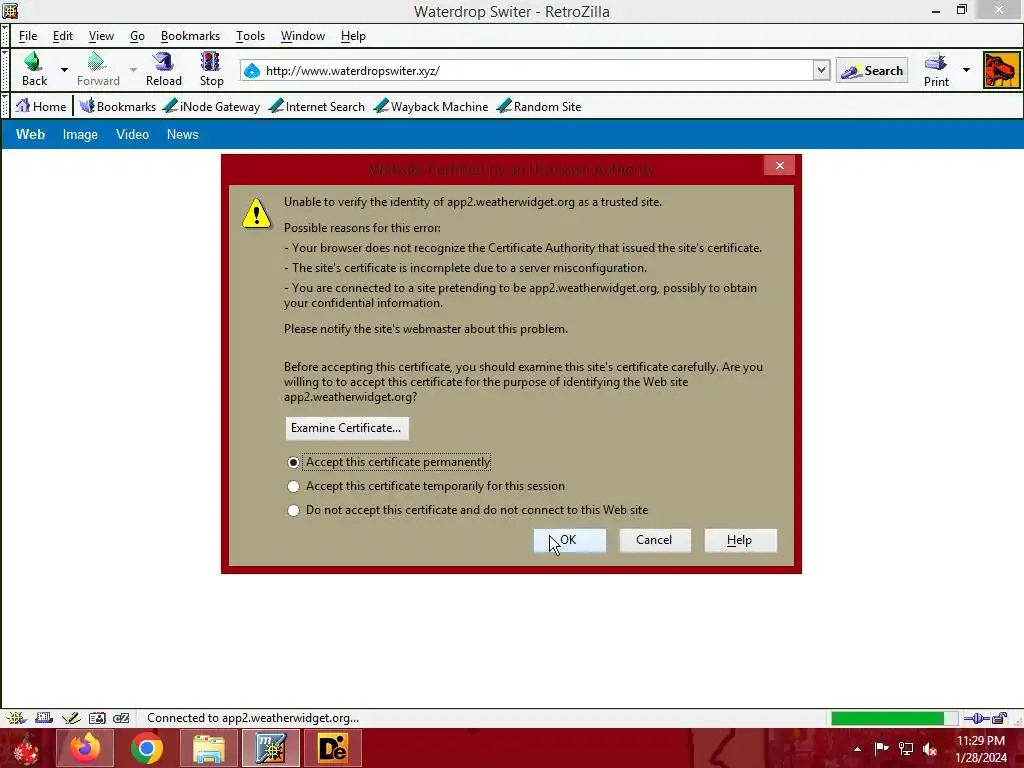1024x768 pixels.
Task: Open IRC Chat component from status bar
Action: (121, 718)
